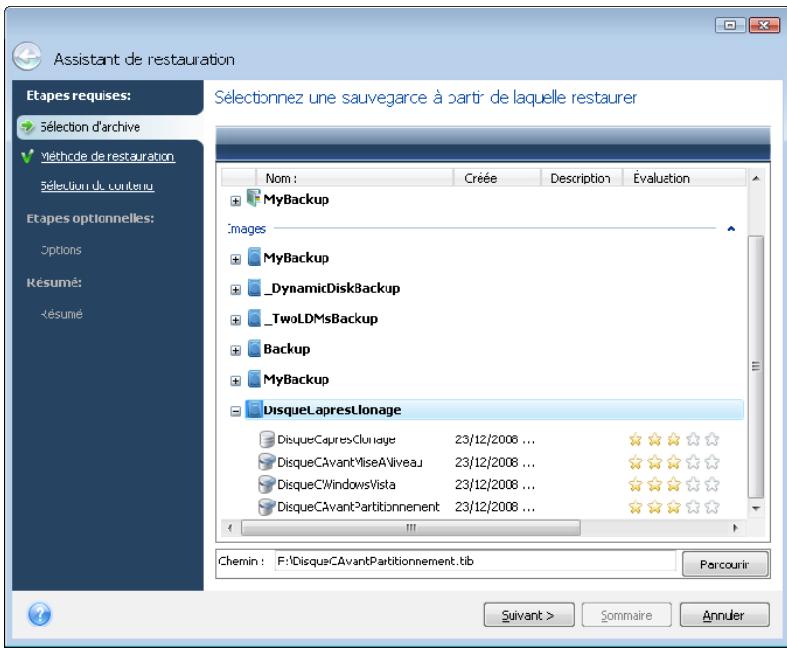Screen dimensions: 787x648
Task: Expand the _TwoLDMsBackup node
Action: click(x=235, y=320)
